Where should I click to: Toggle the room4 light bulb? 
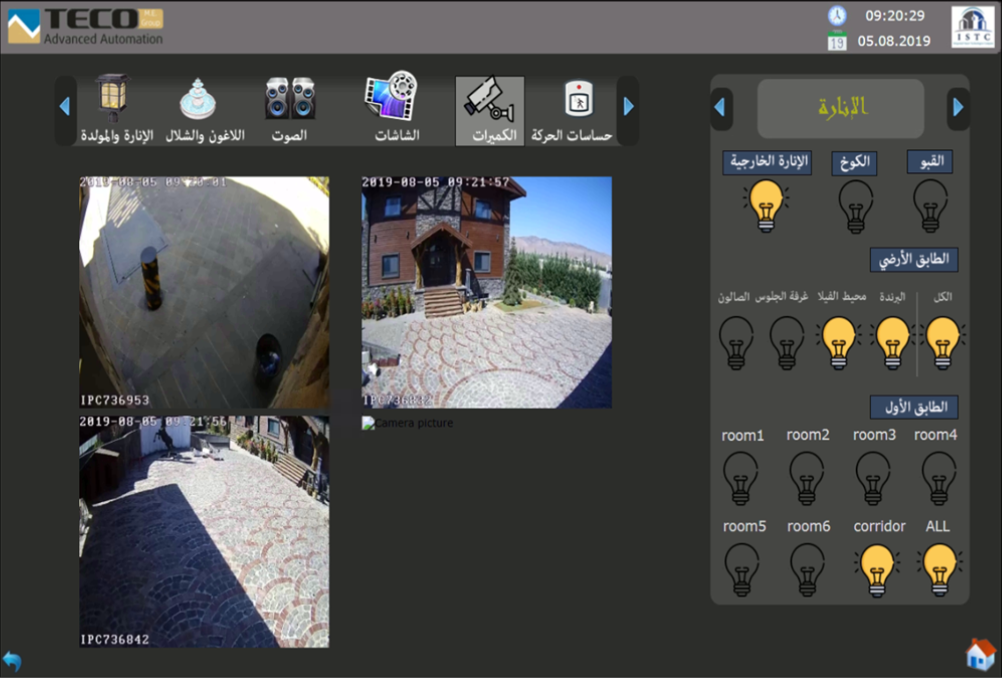938,478
